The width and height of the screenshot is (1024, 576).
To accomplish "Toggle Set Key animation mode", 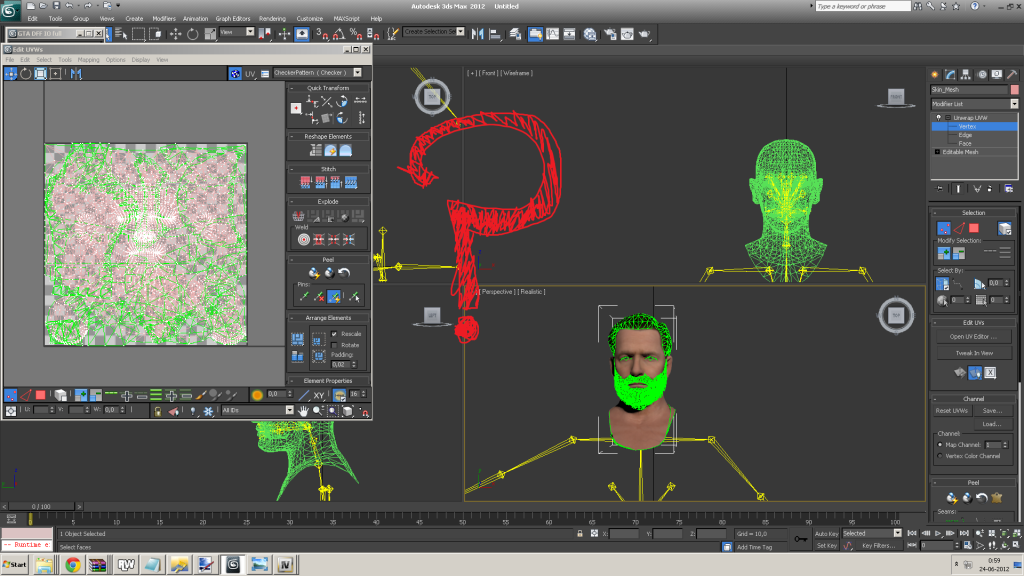I will (x=826, y=545).
